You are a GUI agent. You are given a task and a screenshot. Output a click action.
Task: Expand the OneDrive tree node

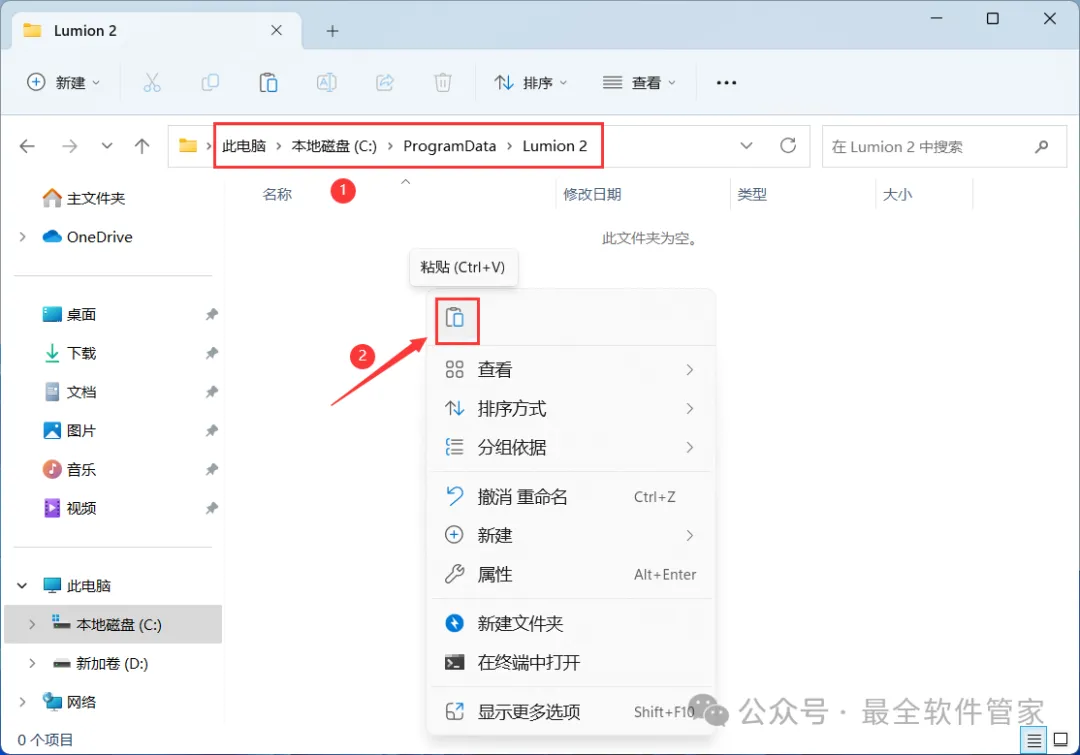tap(23, 237)
